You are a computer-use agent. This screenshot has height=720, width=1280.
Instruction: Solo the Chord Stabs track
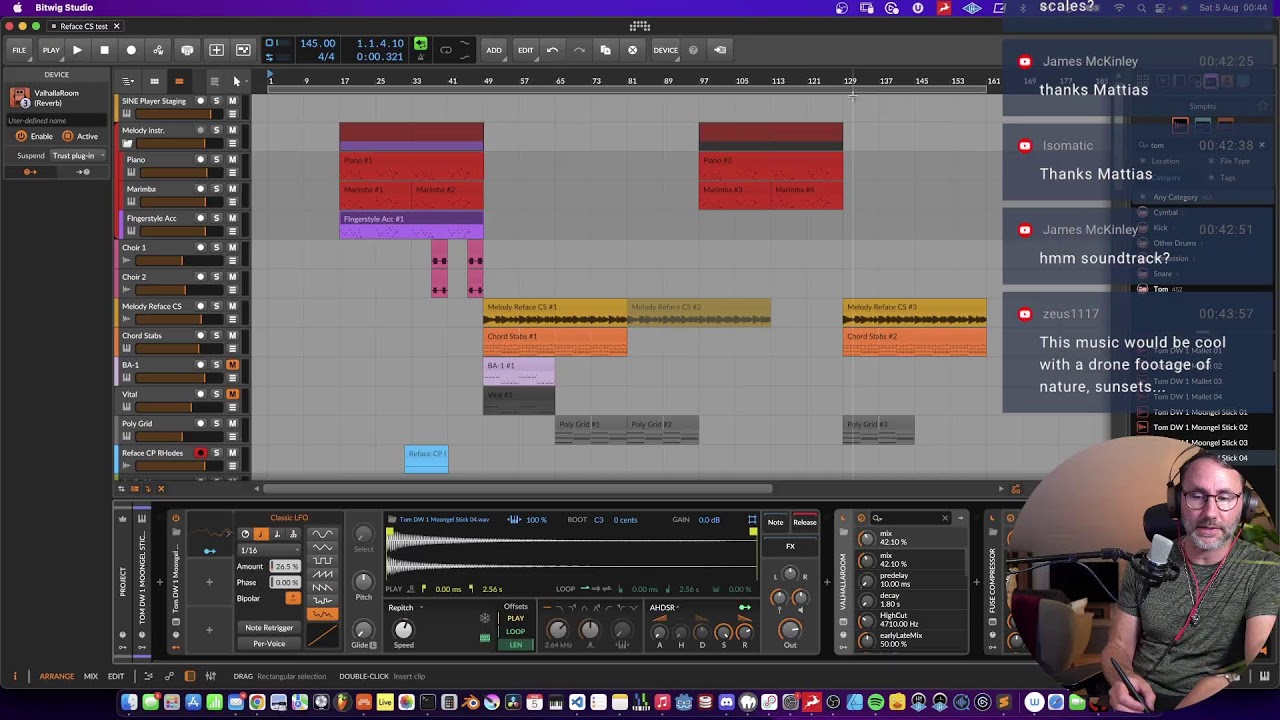coord(216,336)
